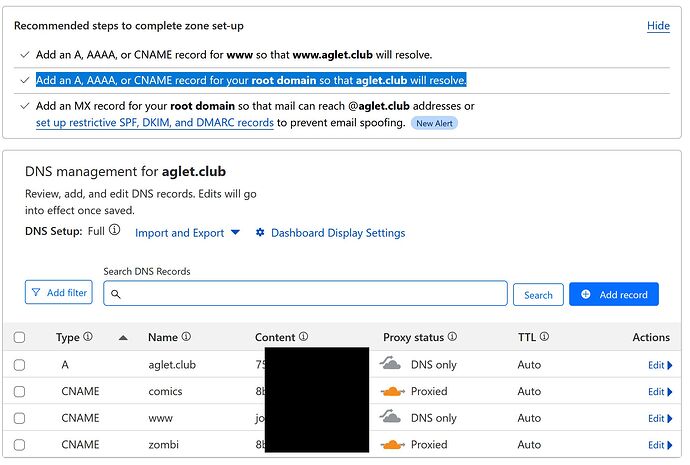690x465 pixels.
Task: Click the info icon next to DNS Setup Full
Action: [x=114, y=230]
